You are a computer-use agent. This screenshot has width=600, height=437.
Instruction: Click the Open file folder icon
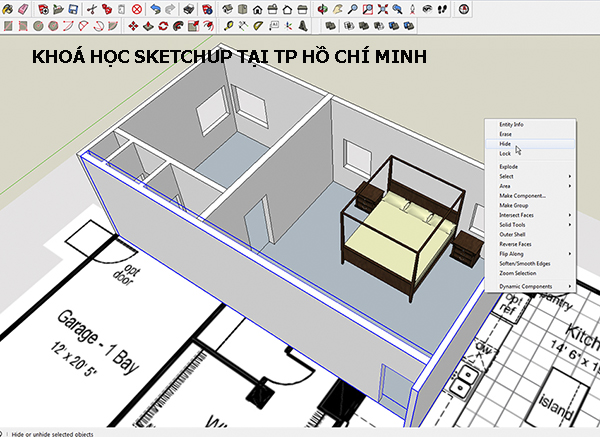click(x=58, y=9)
